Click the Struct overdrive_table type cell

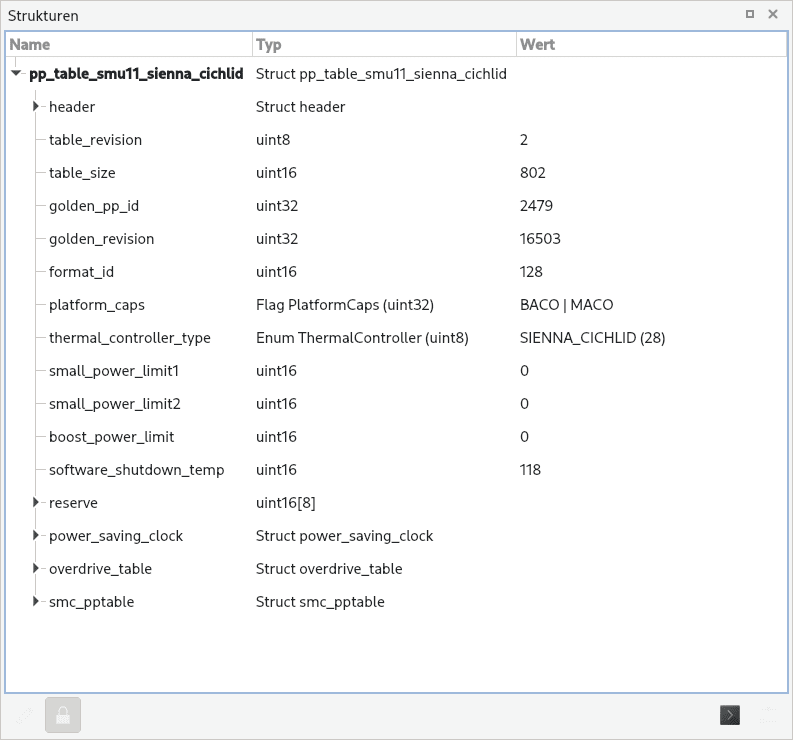click(x=329, y=569)
